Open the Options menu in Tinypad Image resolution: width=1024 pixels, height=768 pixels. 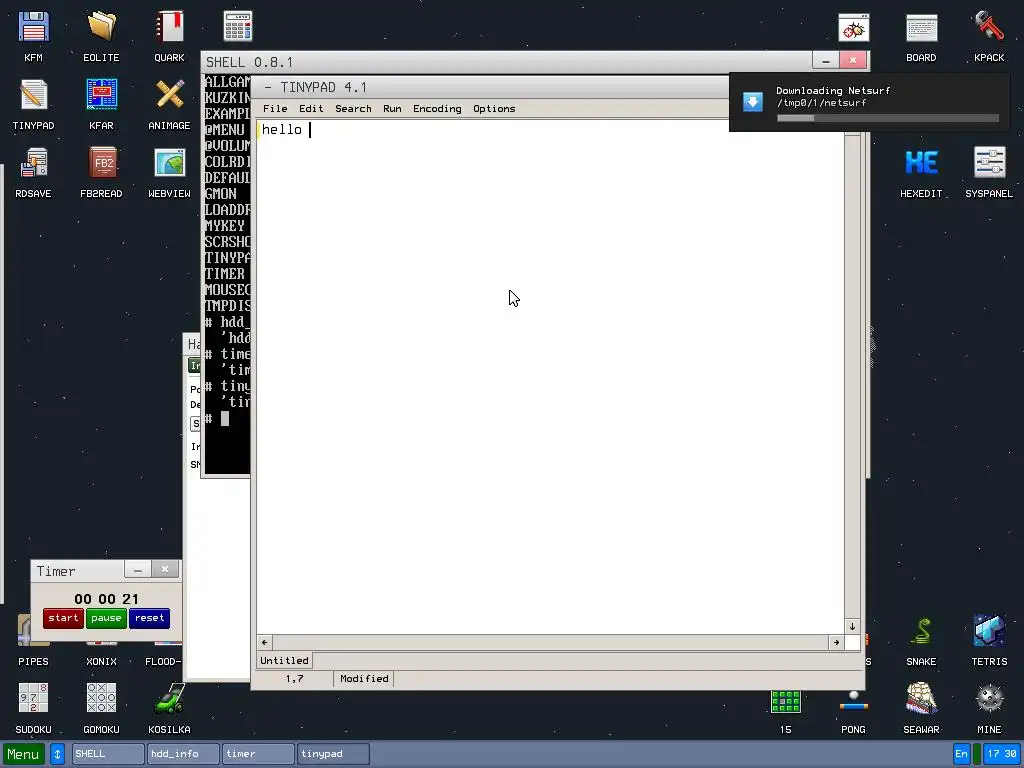pos(494,108)
